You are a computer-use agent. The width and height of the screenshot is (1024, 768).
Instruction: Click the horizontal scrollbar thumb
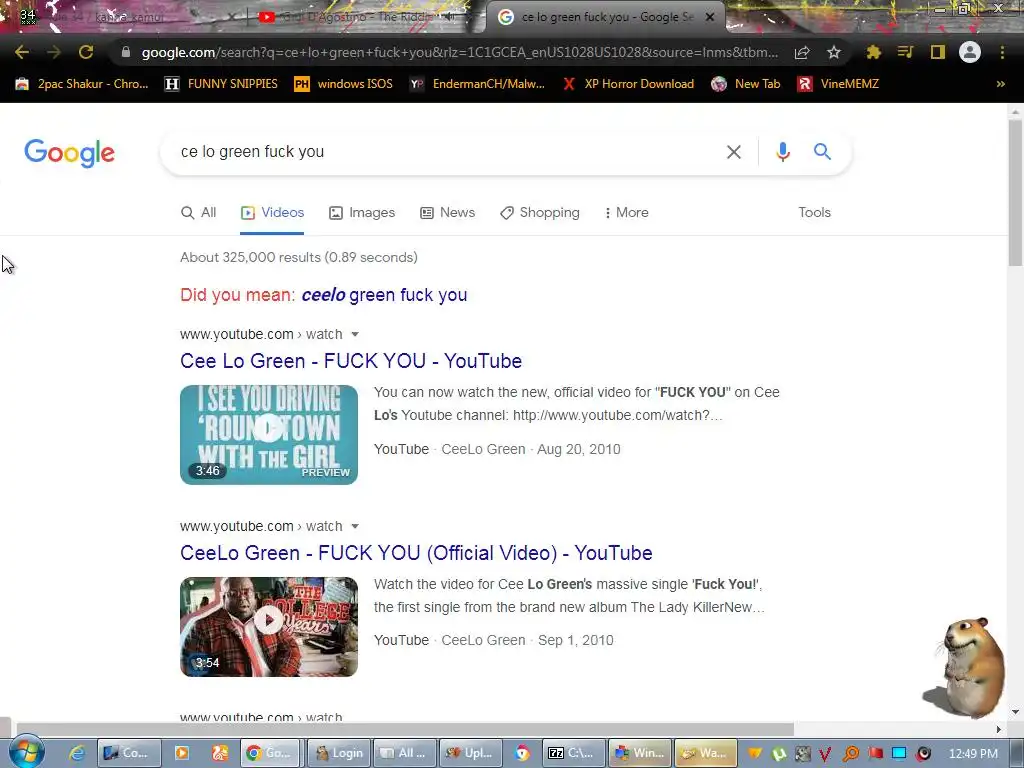405,729
